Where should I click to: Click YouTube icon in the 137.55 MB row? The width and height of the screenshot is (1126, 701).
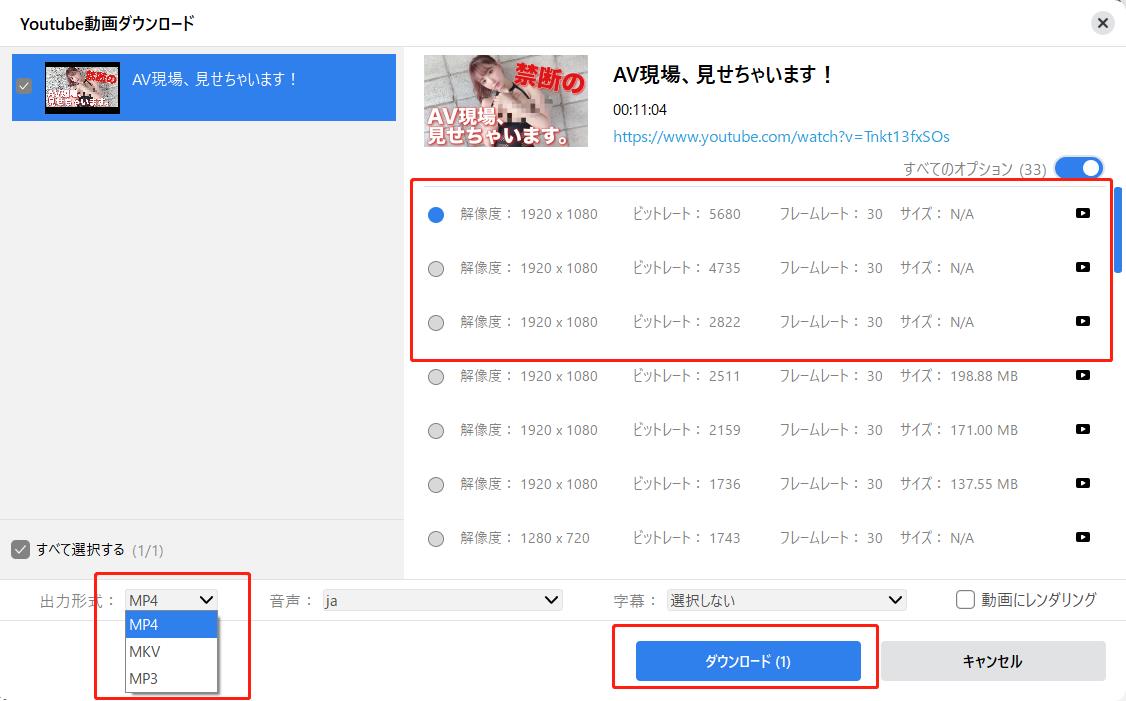pyautogui.click(x=1083, y=483)
